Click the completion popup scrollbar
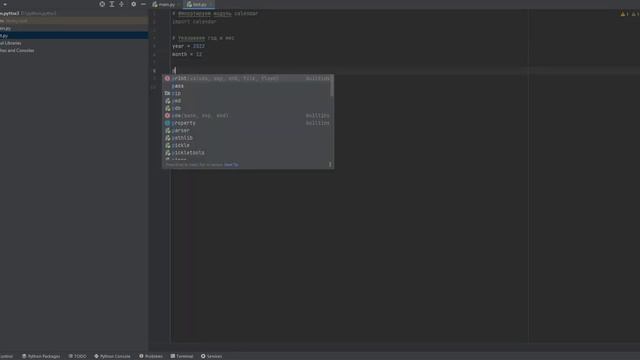The image size is (640, 360). point(332,87)
